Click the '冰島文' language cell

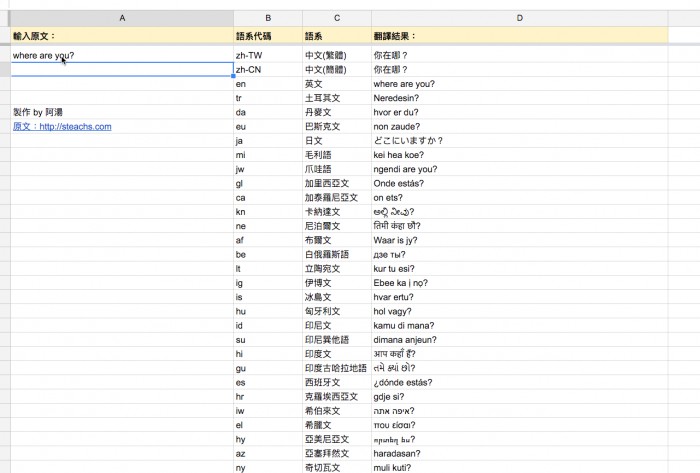pos(337,297)
